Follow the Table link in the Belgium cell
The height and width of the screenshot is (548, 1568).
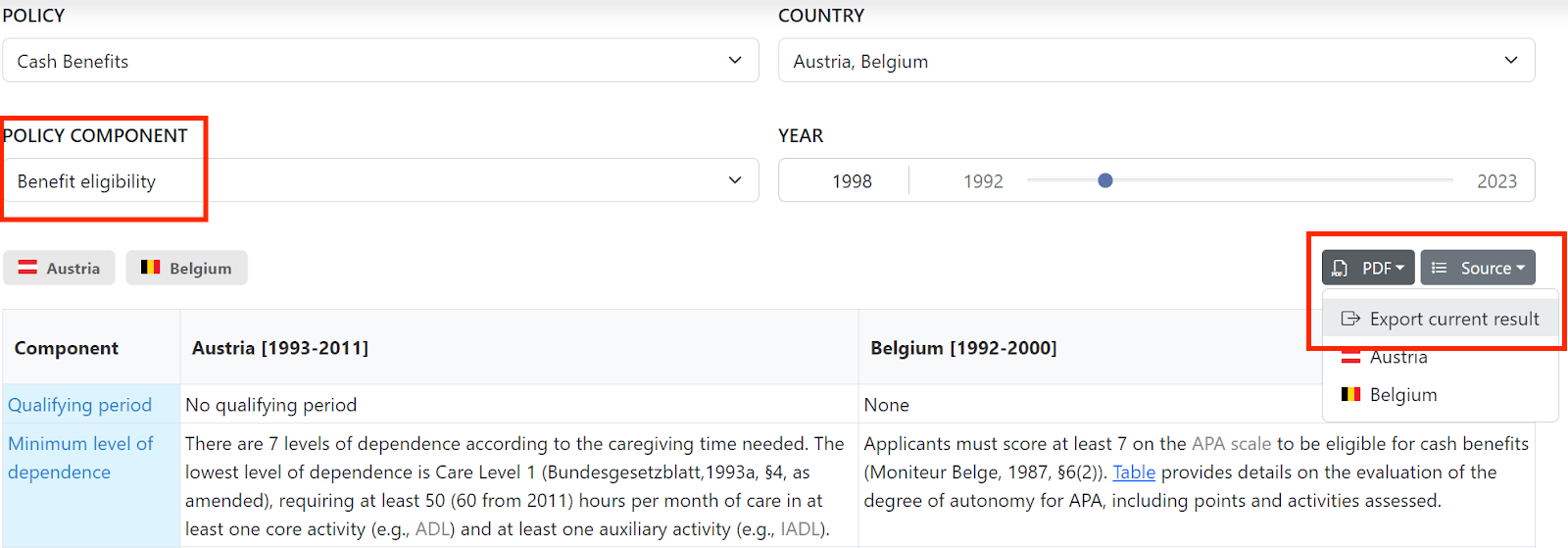(x=1134, y=473)
